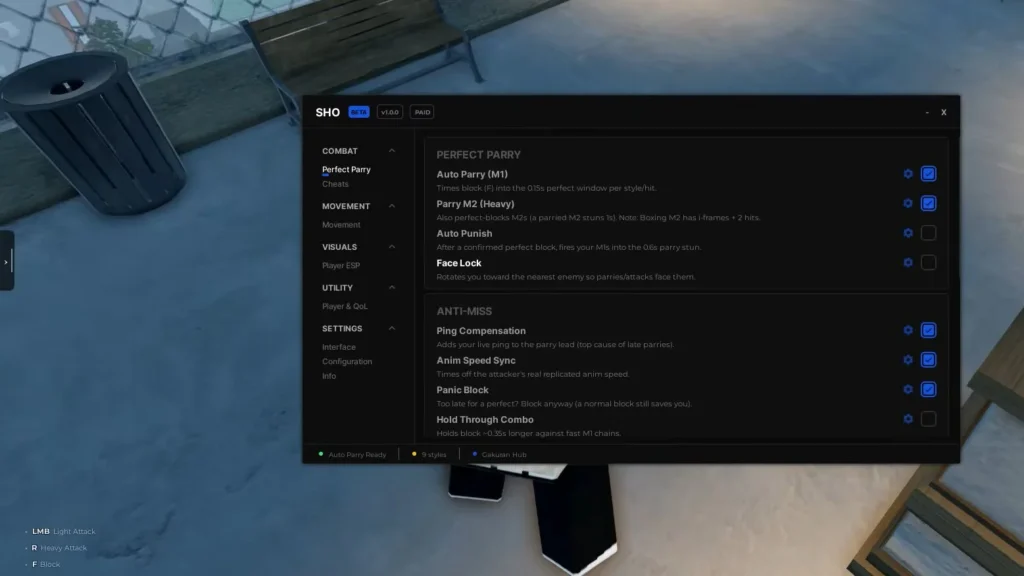The width and height of the screenshot is (1024, 576).
Task: Click the PERFECT PARRY section heading
Action: coord(478,155)
